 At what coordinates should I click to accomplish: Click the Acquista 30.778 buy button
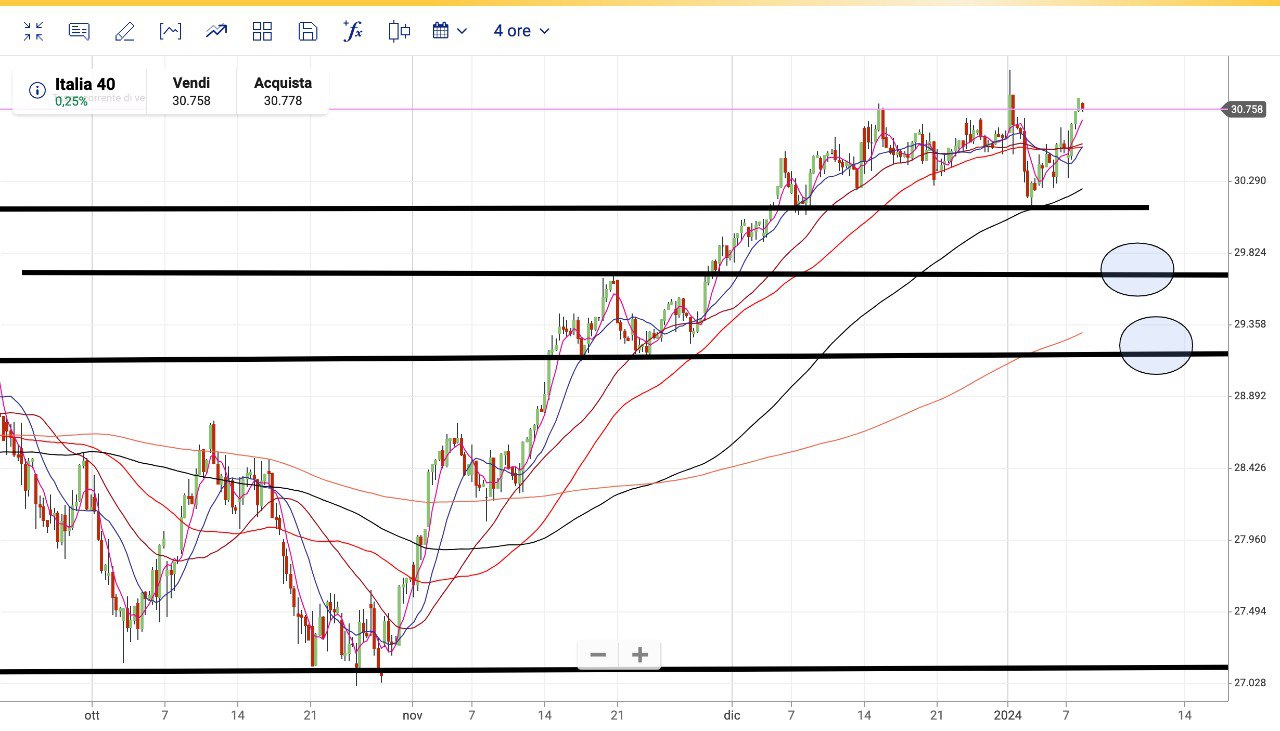[283, 91]
